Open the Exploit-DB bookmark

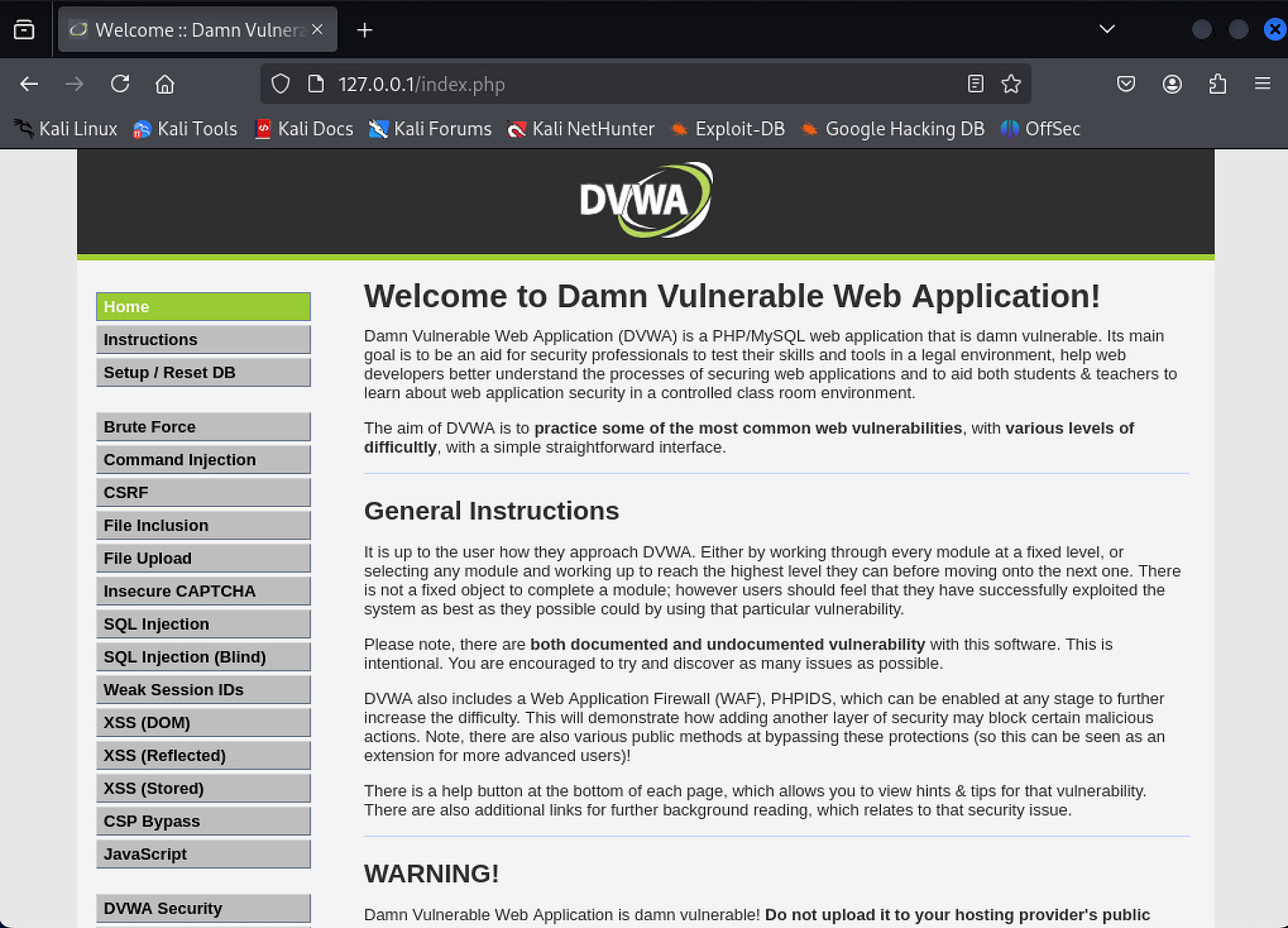point(728,129)
